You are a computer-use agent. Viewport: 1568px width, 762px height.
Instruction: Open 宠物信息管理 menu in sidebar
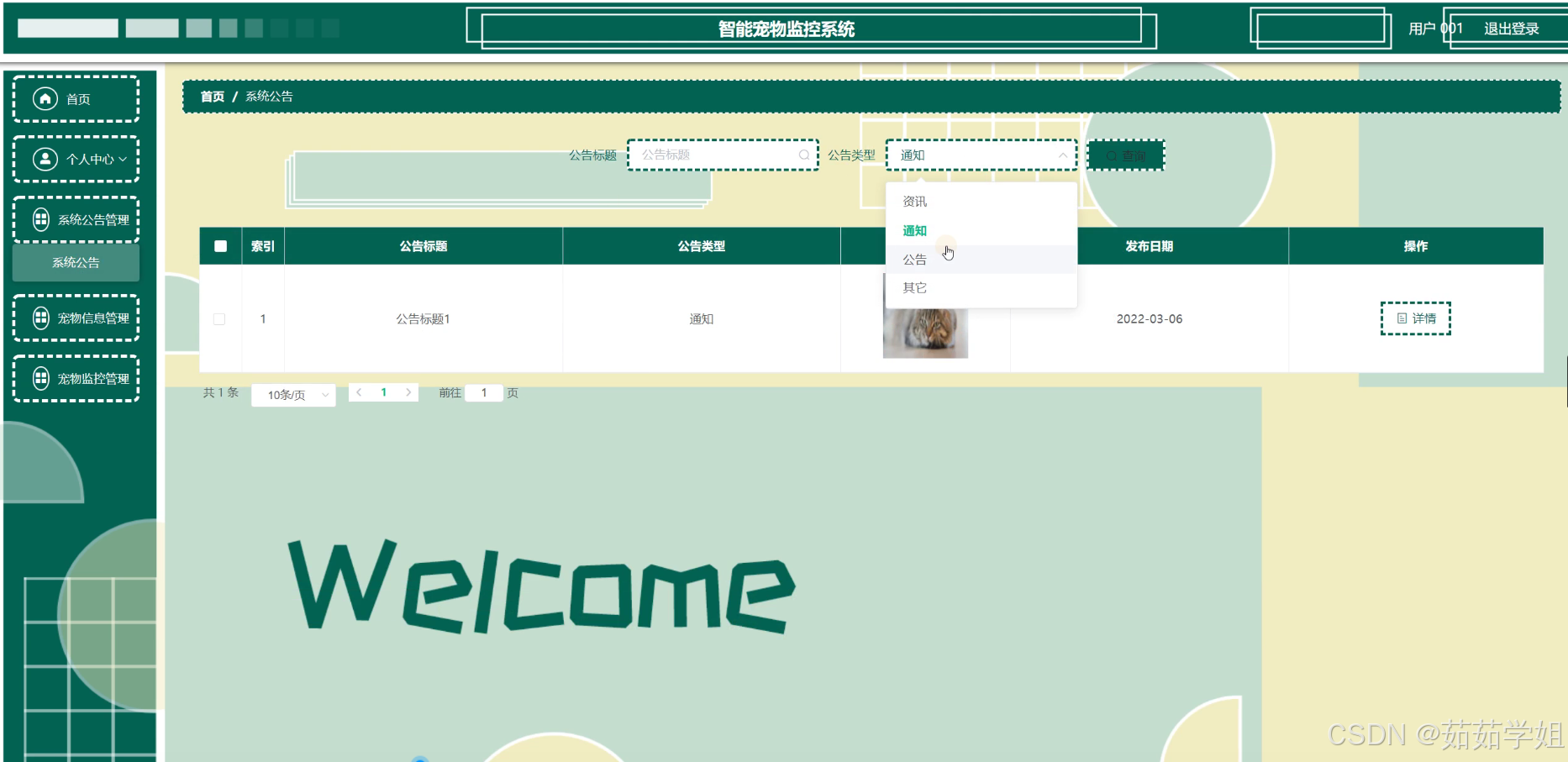click(76, 318)
